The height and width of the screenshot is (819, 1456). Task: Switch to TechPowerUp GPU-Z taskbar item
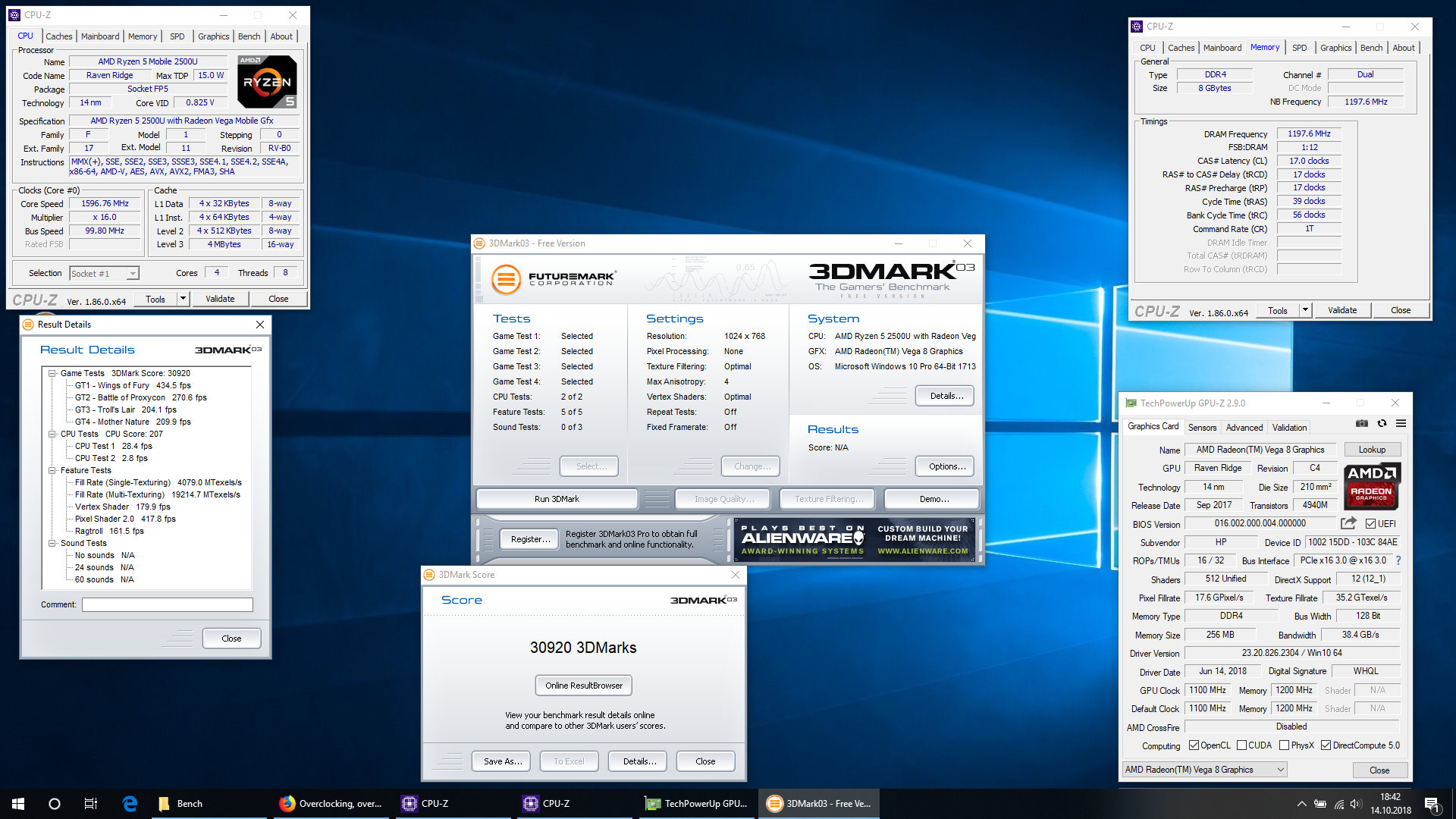[698, 804]
